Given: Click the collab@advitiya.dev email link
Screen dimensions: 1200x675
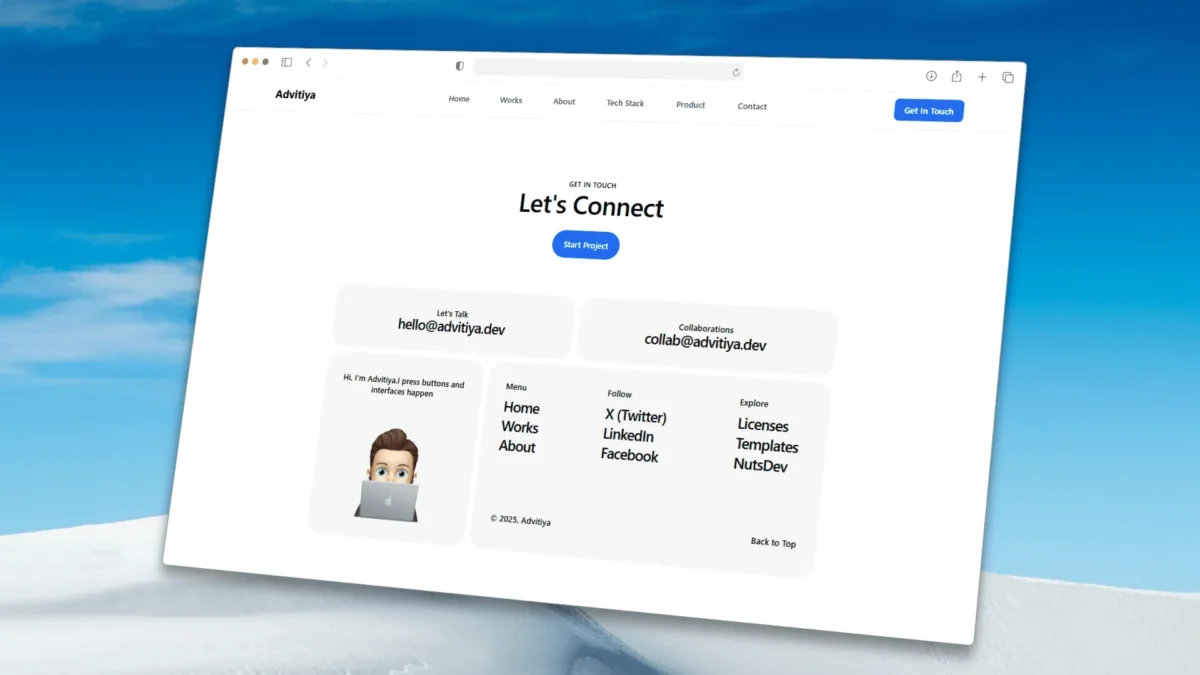Looking at the screenshot, I should [x=705, y=343].
